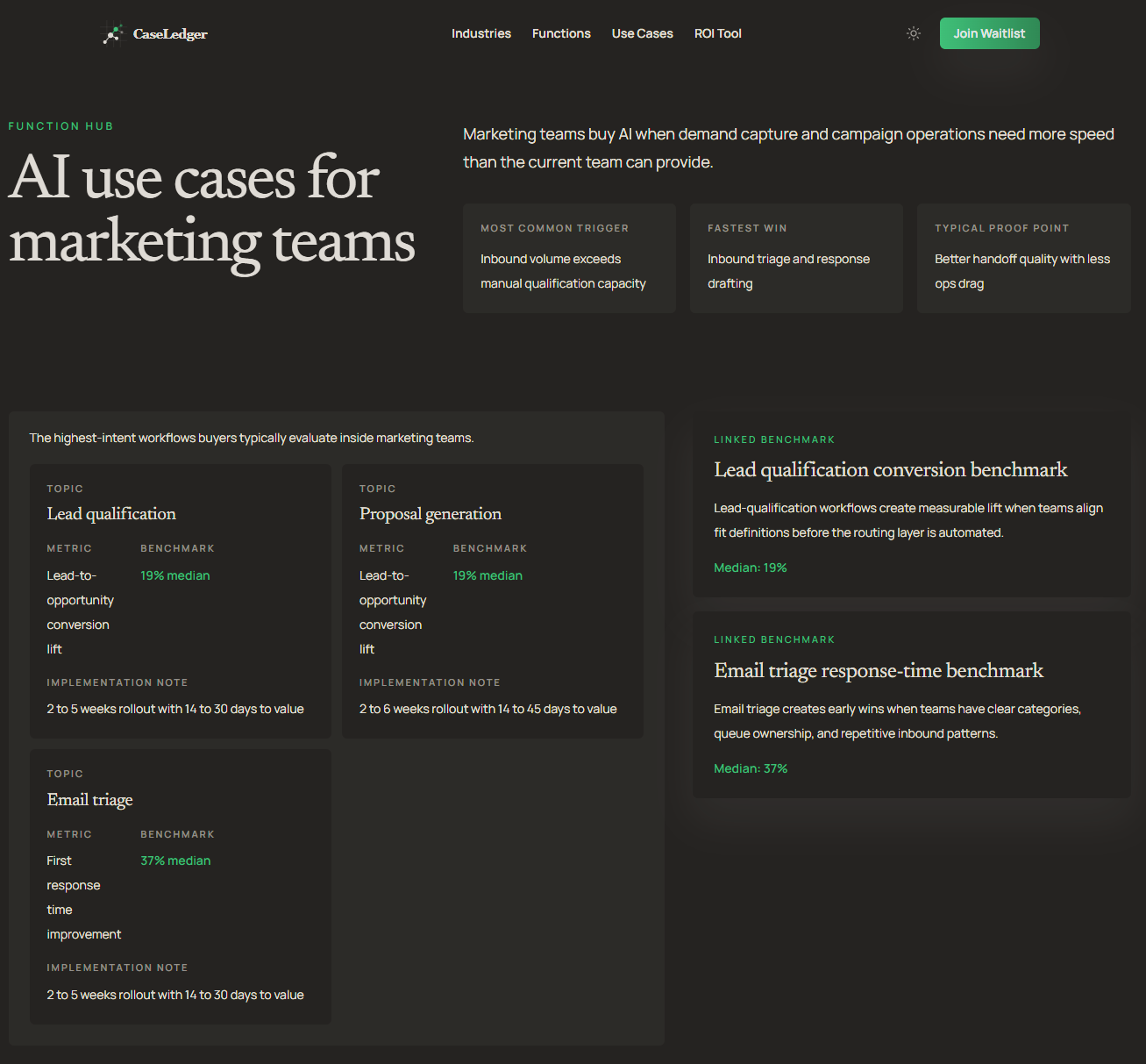Click 'Better handoff quality with less ops drag'
The image size is (1146, 1064).
point(1022,271)
